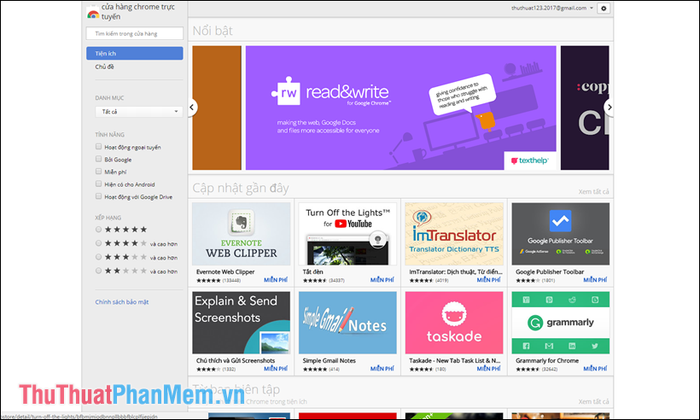Select two stars and up rating
The width and height of the screenshot is (700, 420).
click(x=99, y=270)
